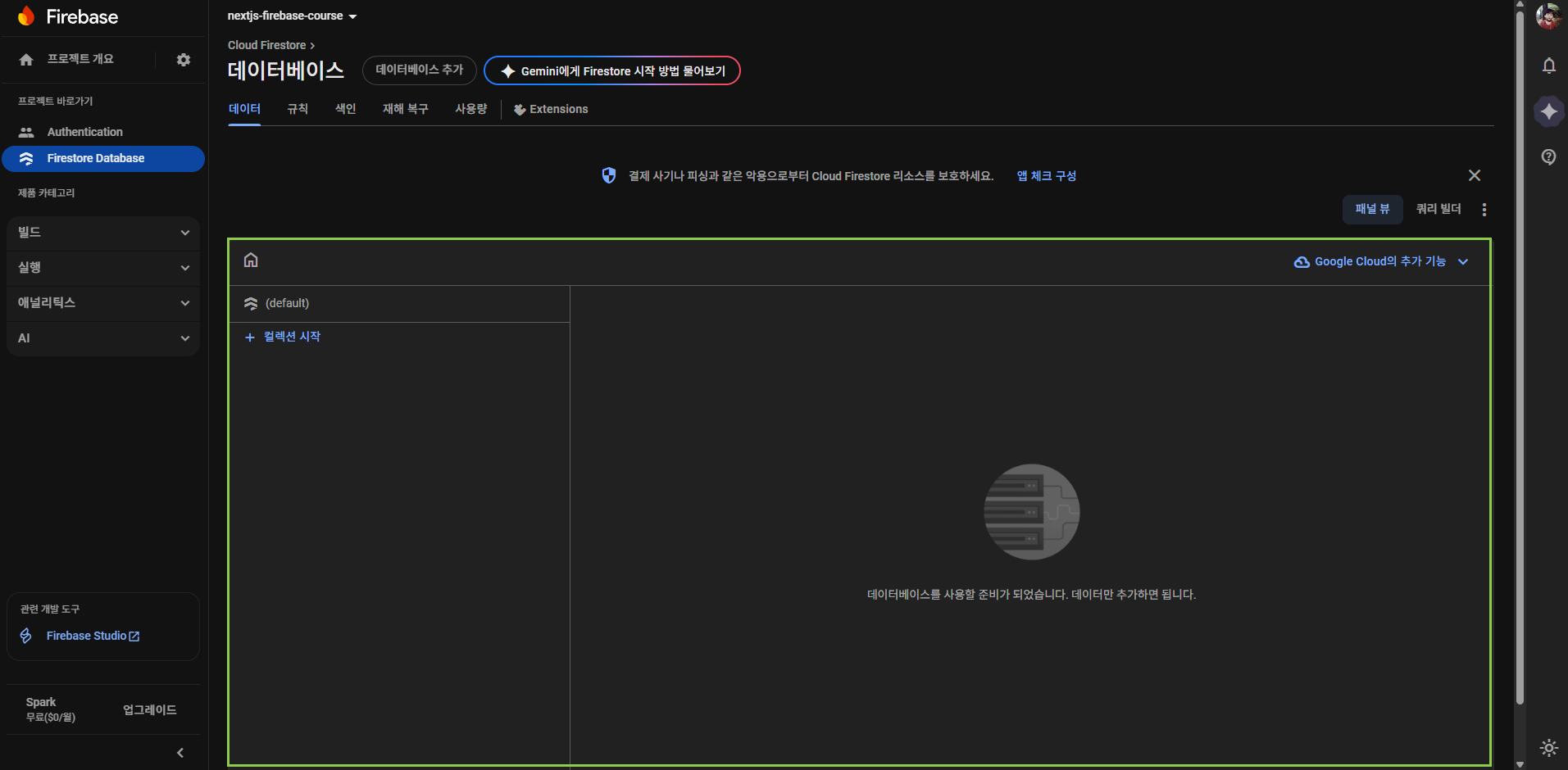Expand the 애널리틱스 category in sidebar
The height and width of the screenshot is (770, 1568).
[103, 303]
